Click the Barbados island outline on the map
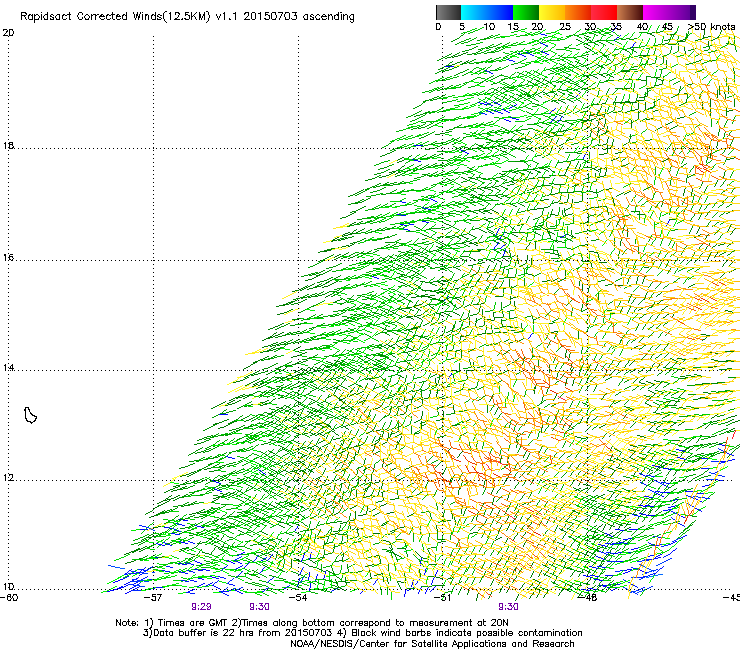Viewport: 740px width, 650px height. (30, 415)
